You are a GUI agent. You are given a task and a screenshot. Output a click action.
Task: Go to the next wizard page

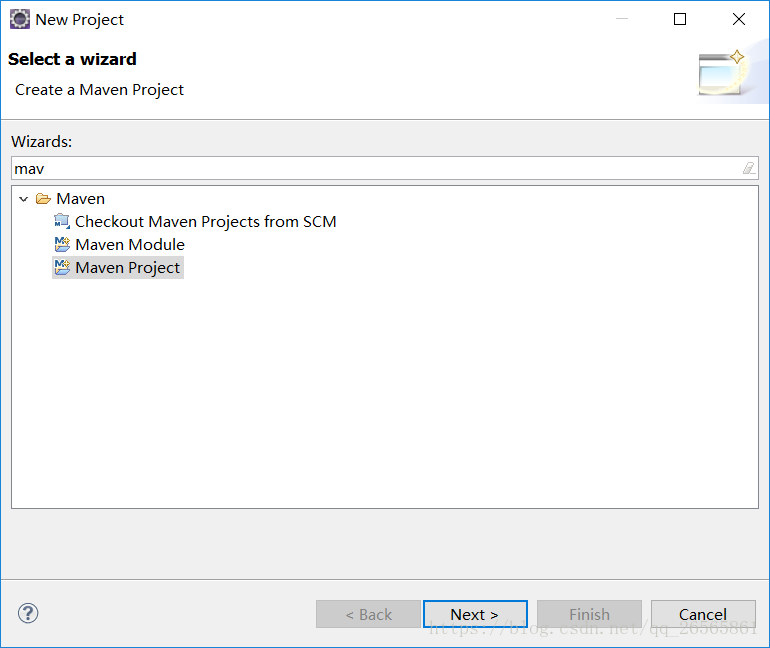475,614
